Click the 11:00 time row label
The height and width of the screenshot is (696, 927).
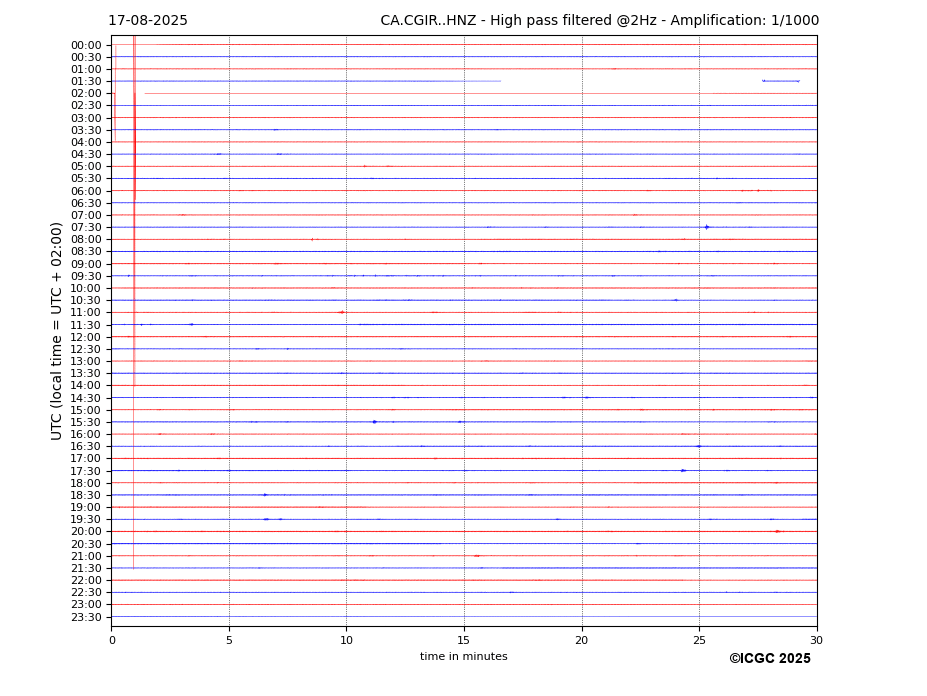[86, 313]
